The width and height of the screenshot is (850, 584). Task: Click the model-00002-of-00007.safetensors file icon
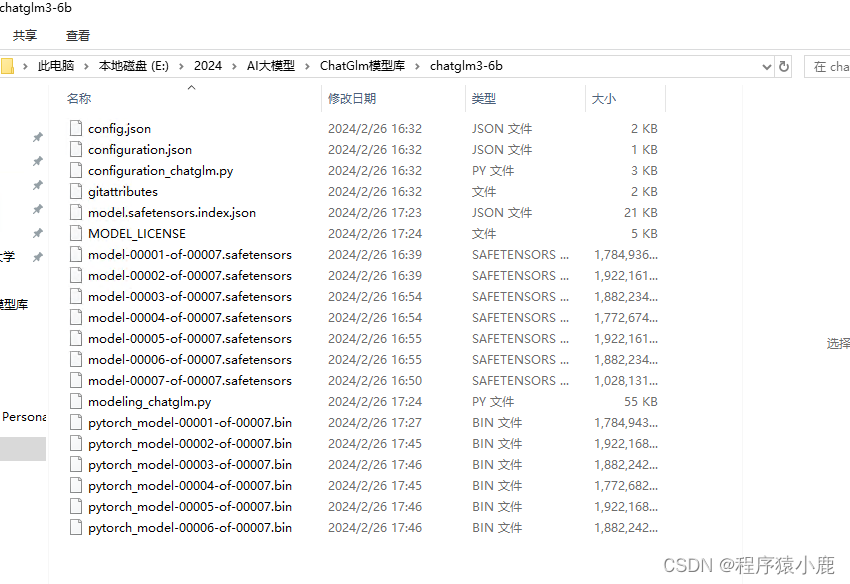click(76, 275)
